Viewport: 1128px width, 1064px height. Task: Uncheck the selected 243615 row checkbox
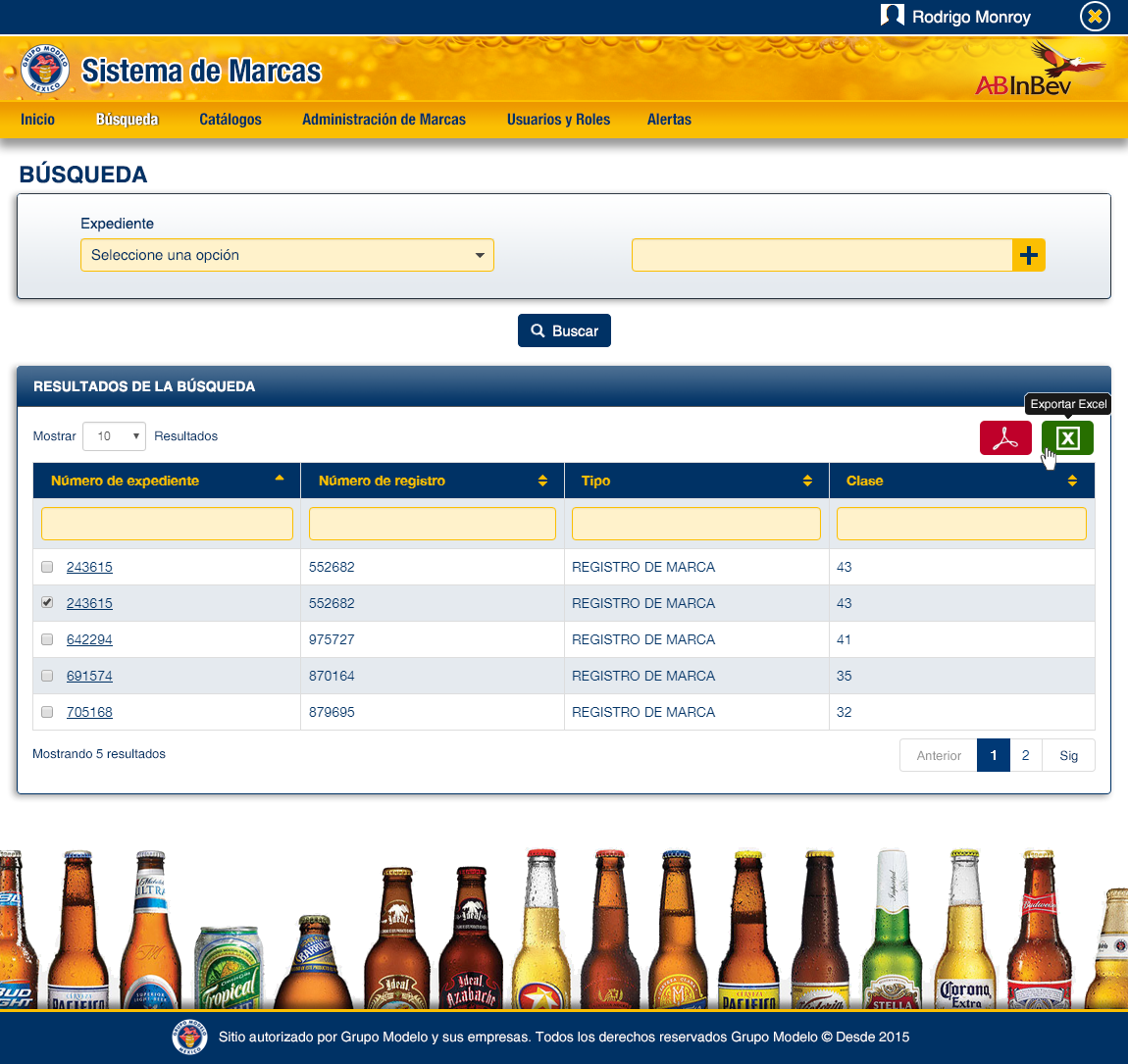point(47,603)
